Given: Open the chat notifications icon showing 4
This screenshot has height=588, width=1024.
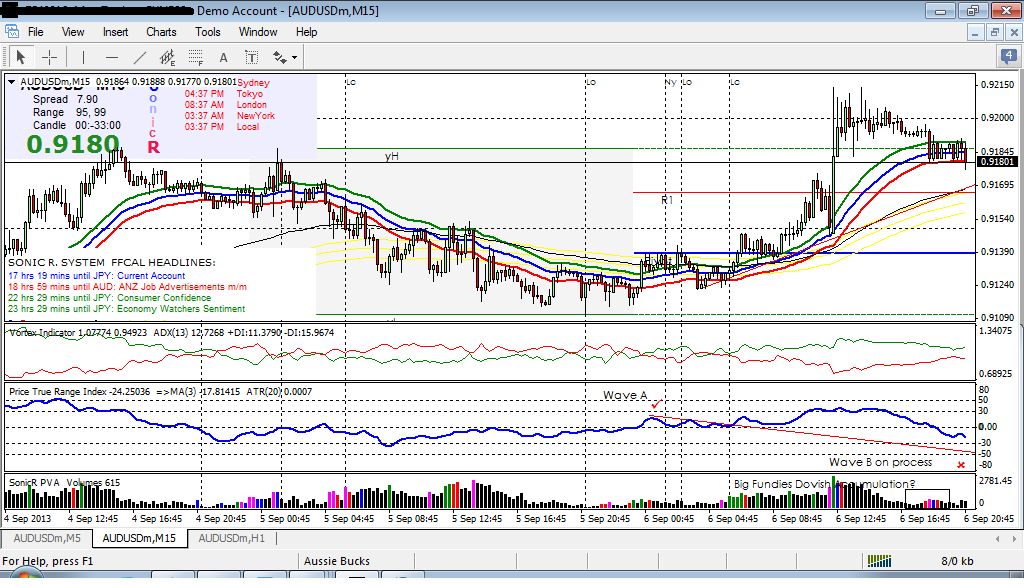Looking at the screenshot, I should click(x=1008, y=57).
